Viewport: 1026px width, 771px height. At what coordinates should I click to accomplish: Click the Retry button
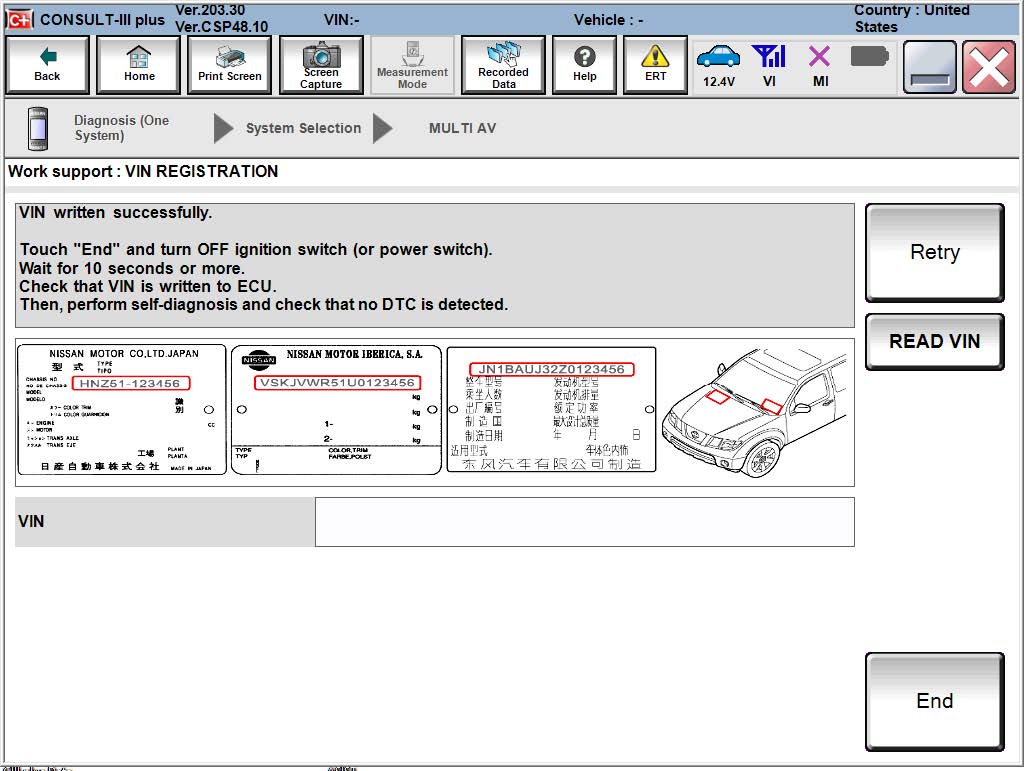[934, 253]
